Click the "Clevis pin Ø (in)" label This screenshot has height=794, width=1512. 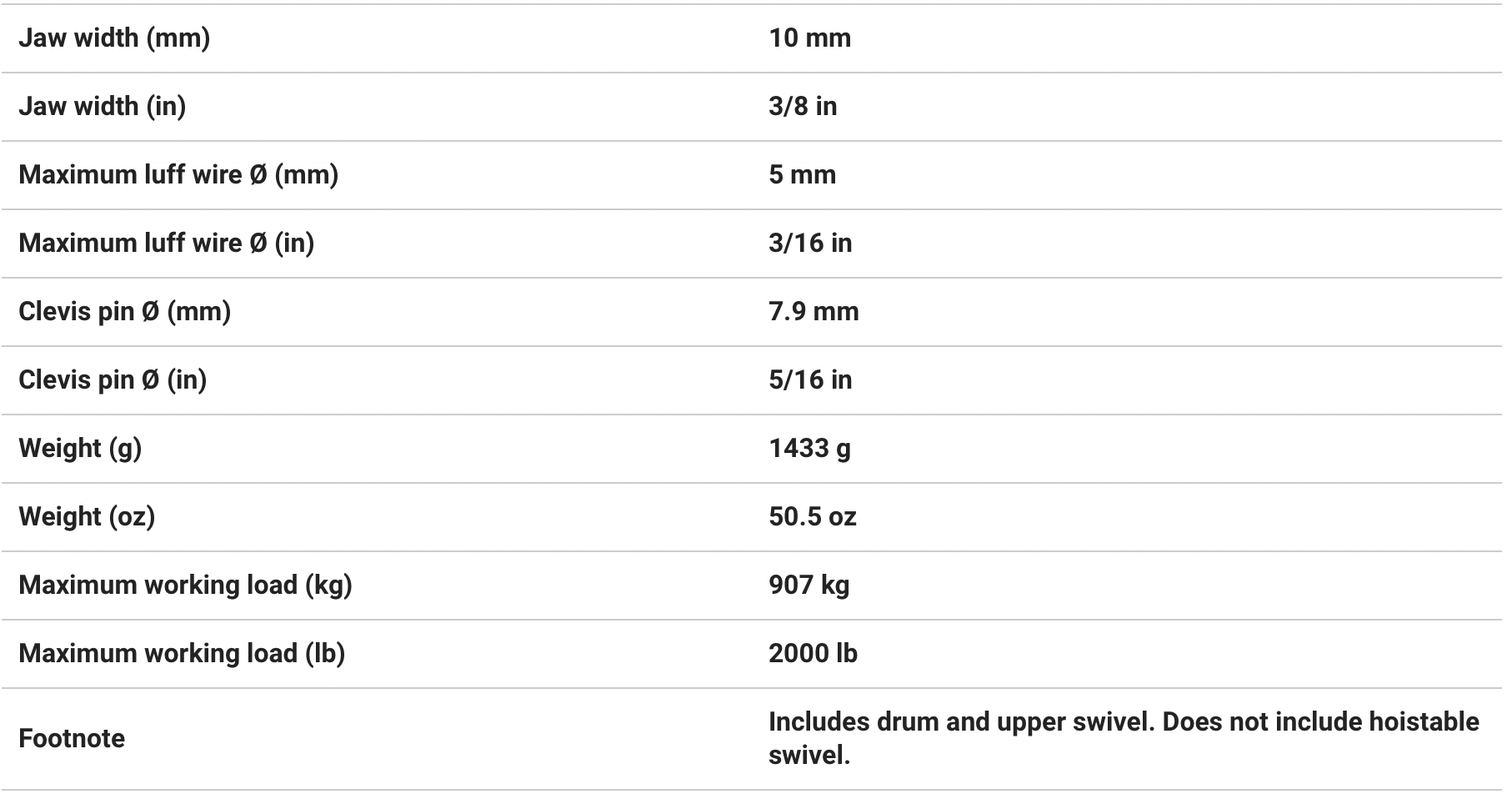pyautogui.click(x=113, y=380)
